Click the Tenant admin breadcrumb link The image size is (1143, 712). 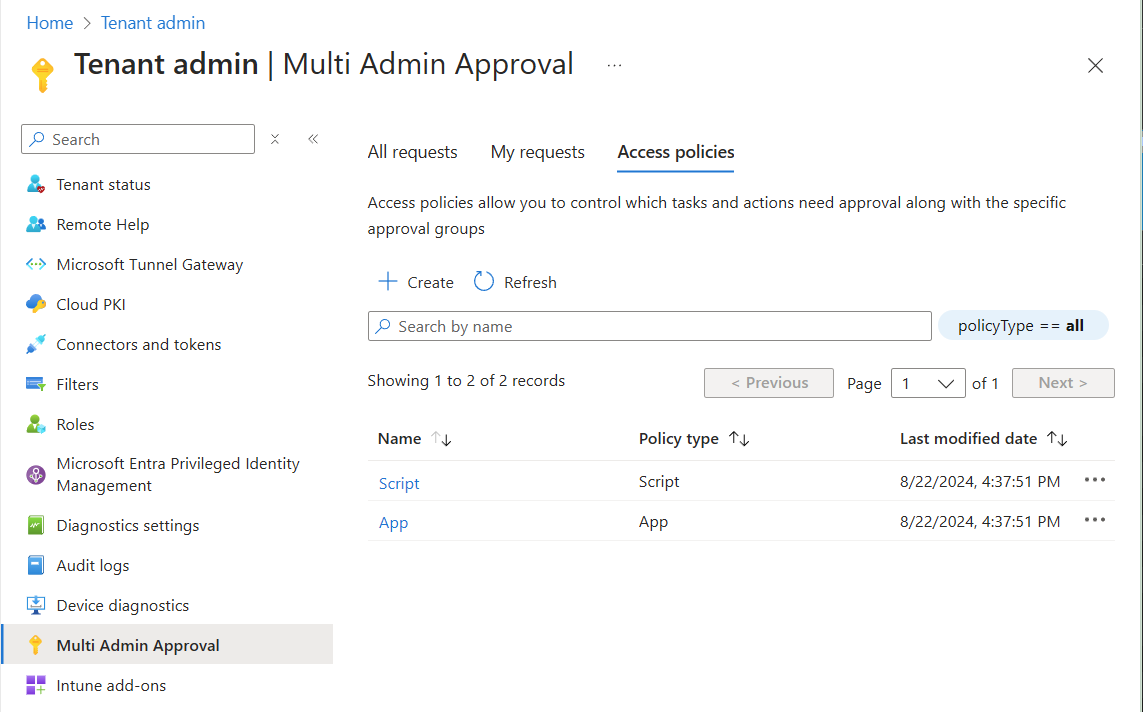tap(153, 23)
